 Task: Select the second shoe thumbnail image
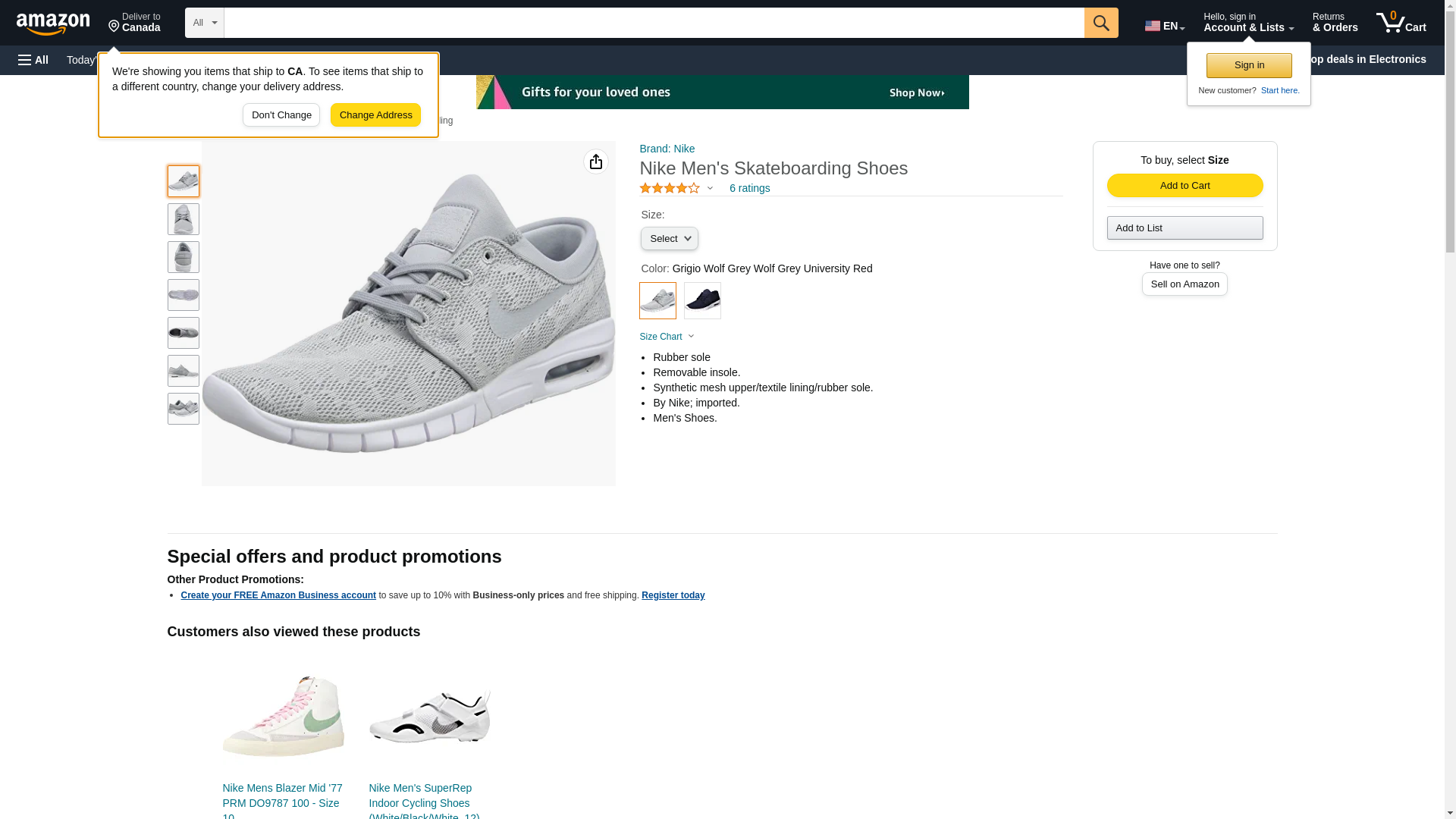pyautogui.click(x=184, y=219)
